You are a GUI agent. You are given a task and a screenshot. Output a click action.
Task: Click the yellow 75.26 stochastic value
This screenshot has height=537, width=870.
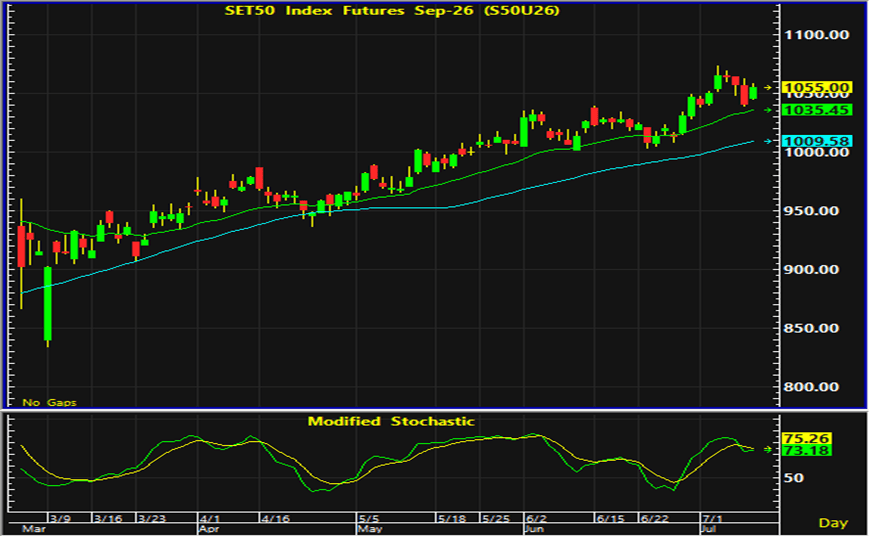click(806, 438)
